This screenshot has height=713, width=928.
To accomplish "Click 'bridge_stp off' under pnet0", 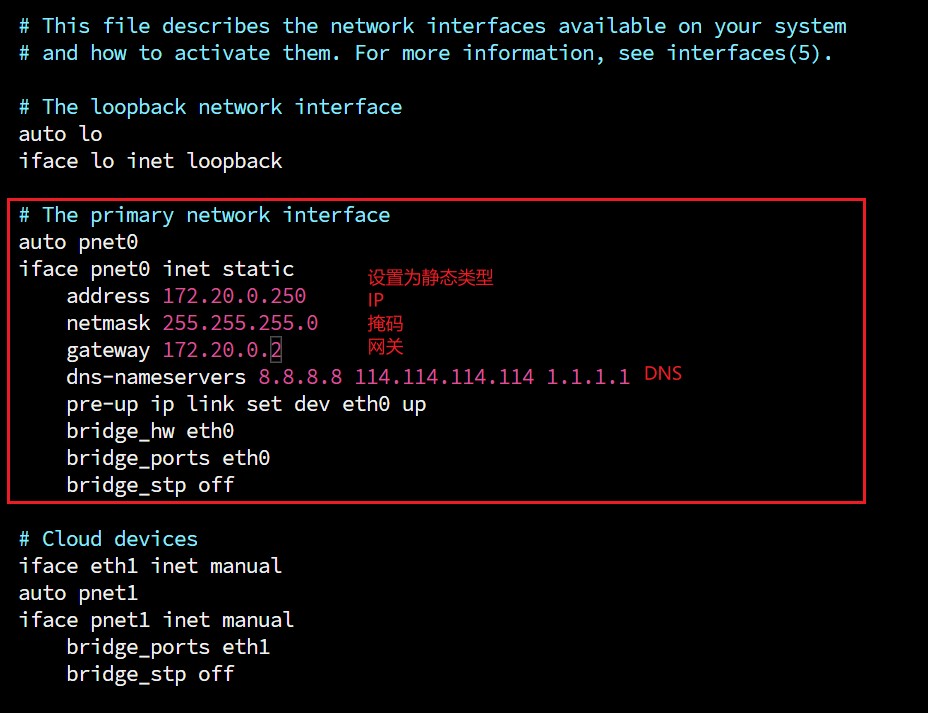I will coord(150,485).
